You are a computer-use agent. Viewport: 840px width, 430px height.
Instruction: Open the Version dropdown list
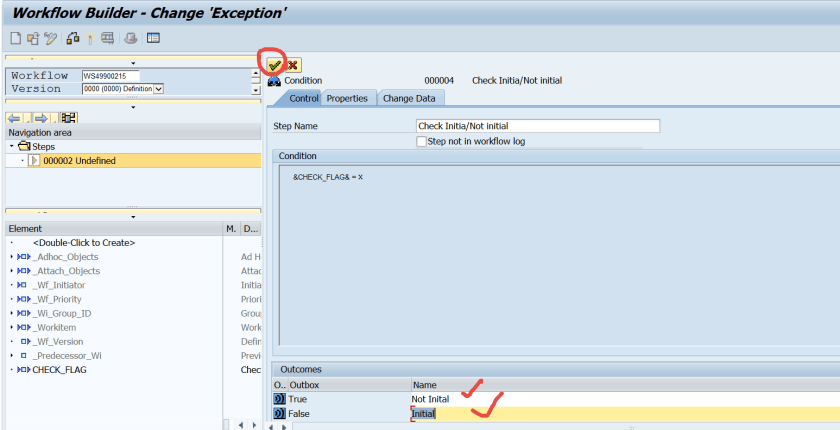[158, 89]
